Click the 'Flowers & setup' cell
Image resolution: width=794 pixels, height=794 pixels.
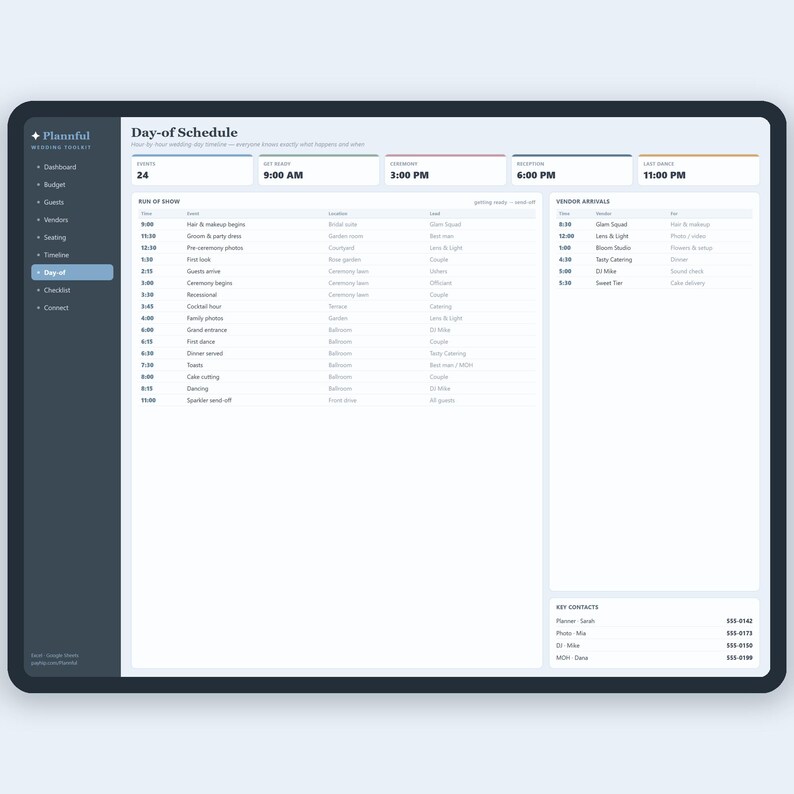click(691, 248)
